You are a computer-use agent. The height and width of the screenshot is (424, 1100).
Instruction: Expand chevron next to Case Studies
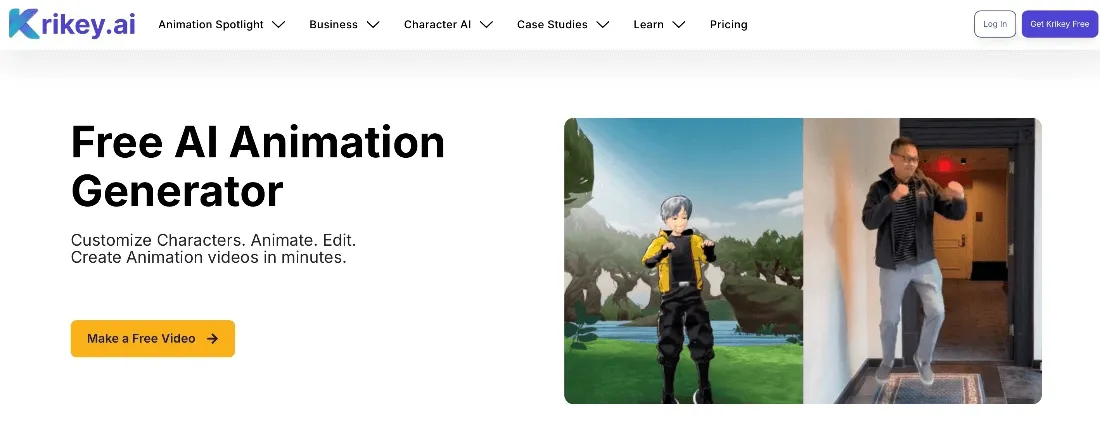[x=603, y=25]
